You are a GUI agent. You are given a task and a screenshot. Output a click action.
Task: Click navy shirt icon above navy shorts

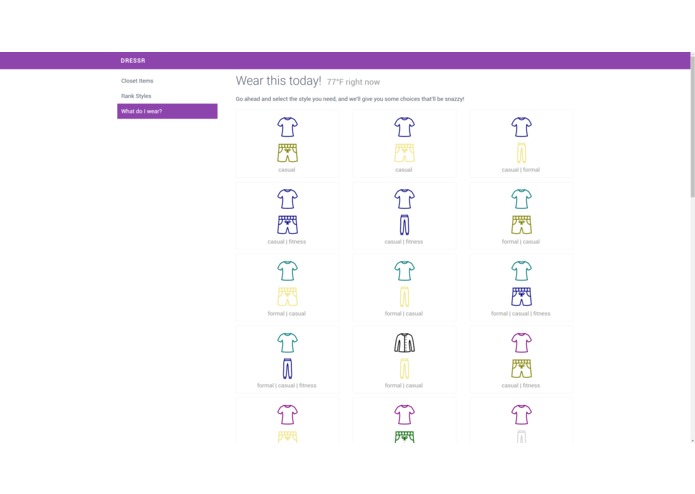click(287, 199)
